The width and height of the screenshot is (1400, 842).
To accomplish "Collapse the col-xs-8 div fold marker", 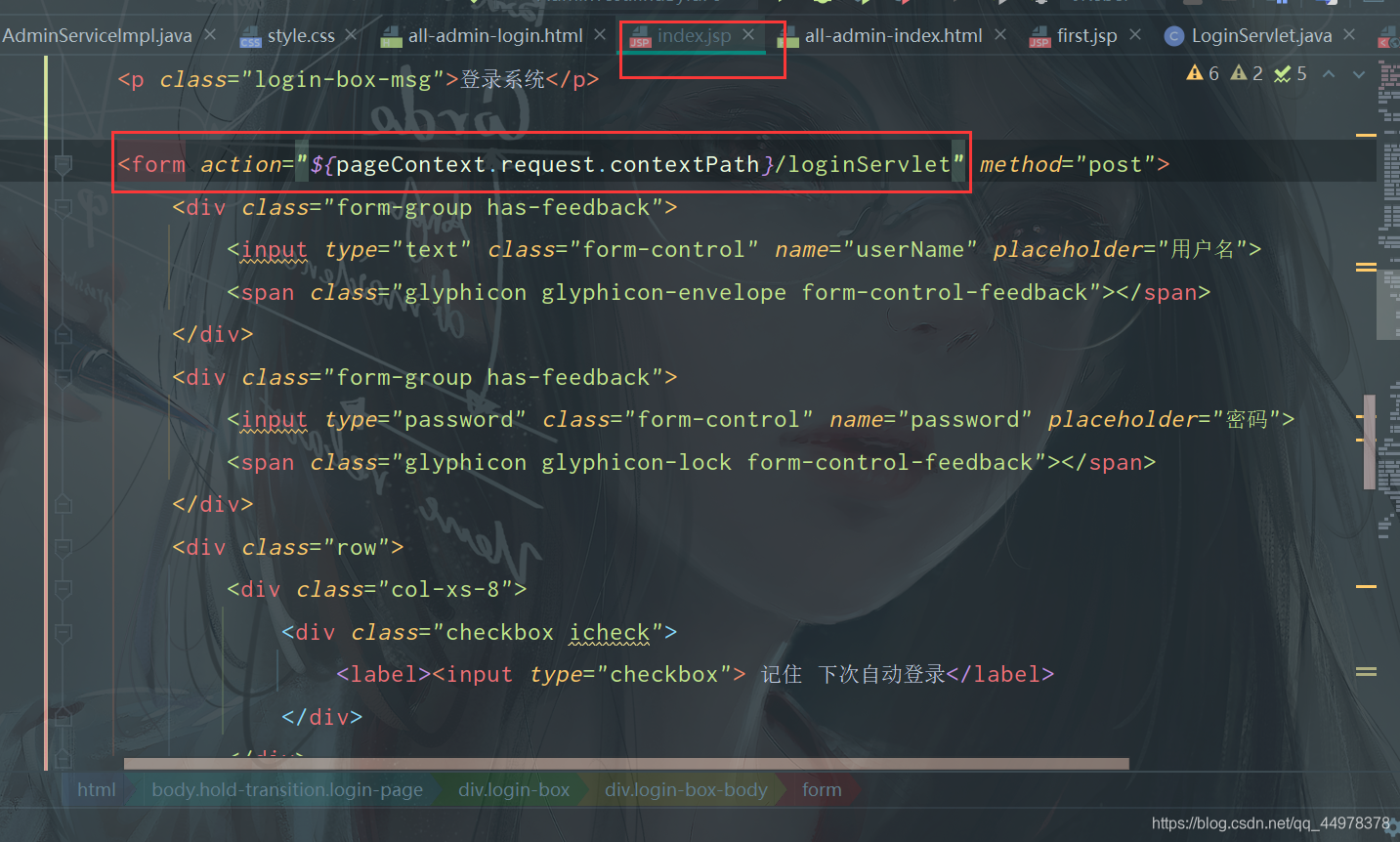I will point(64,590).
